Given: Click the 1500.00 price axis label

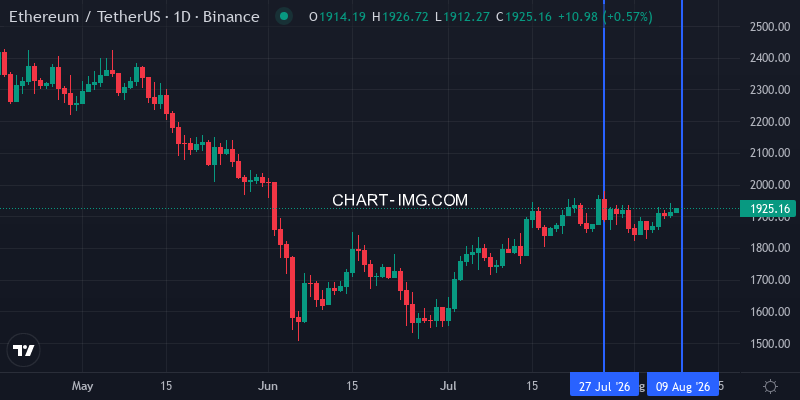Looking at the screenshot, I should pos(770,343).
